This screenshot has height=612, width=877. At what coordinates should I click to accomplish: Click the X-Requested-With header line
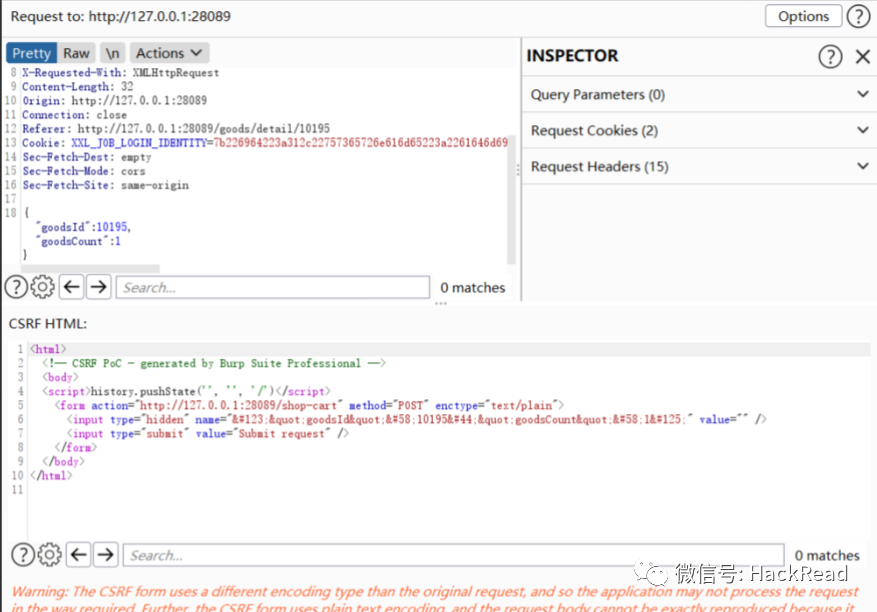(120, 73)
